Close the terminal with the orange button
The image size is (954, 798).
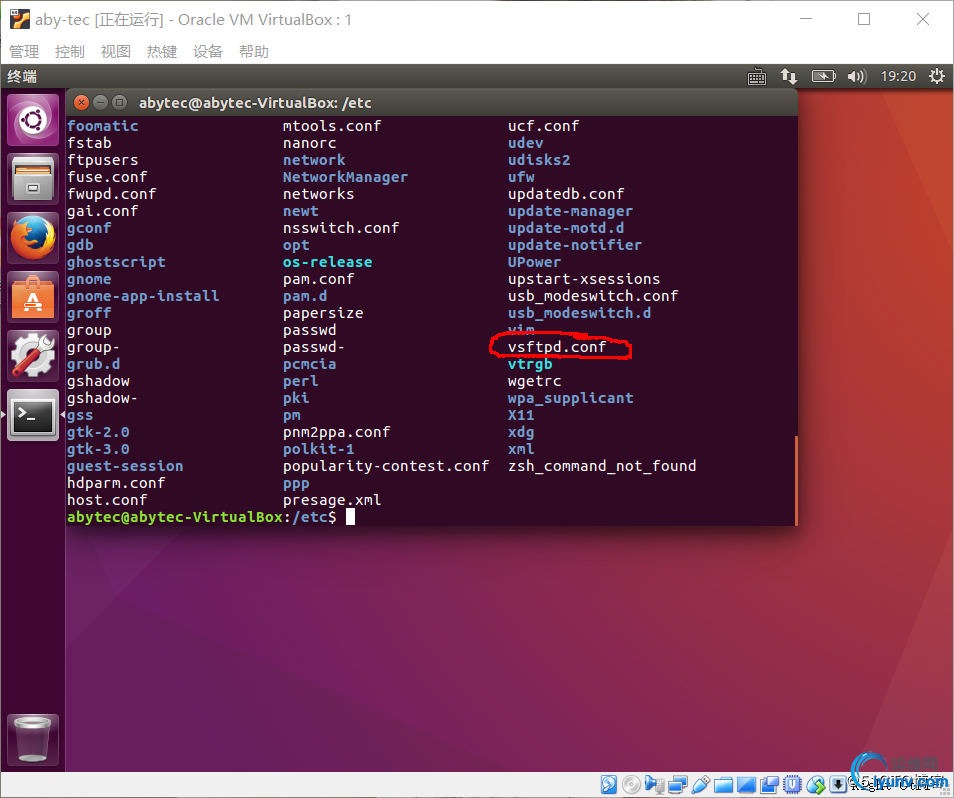tap(82, 102)
